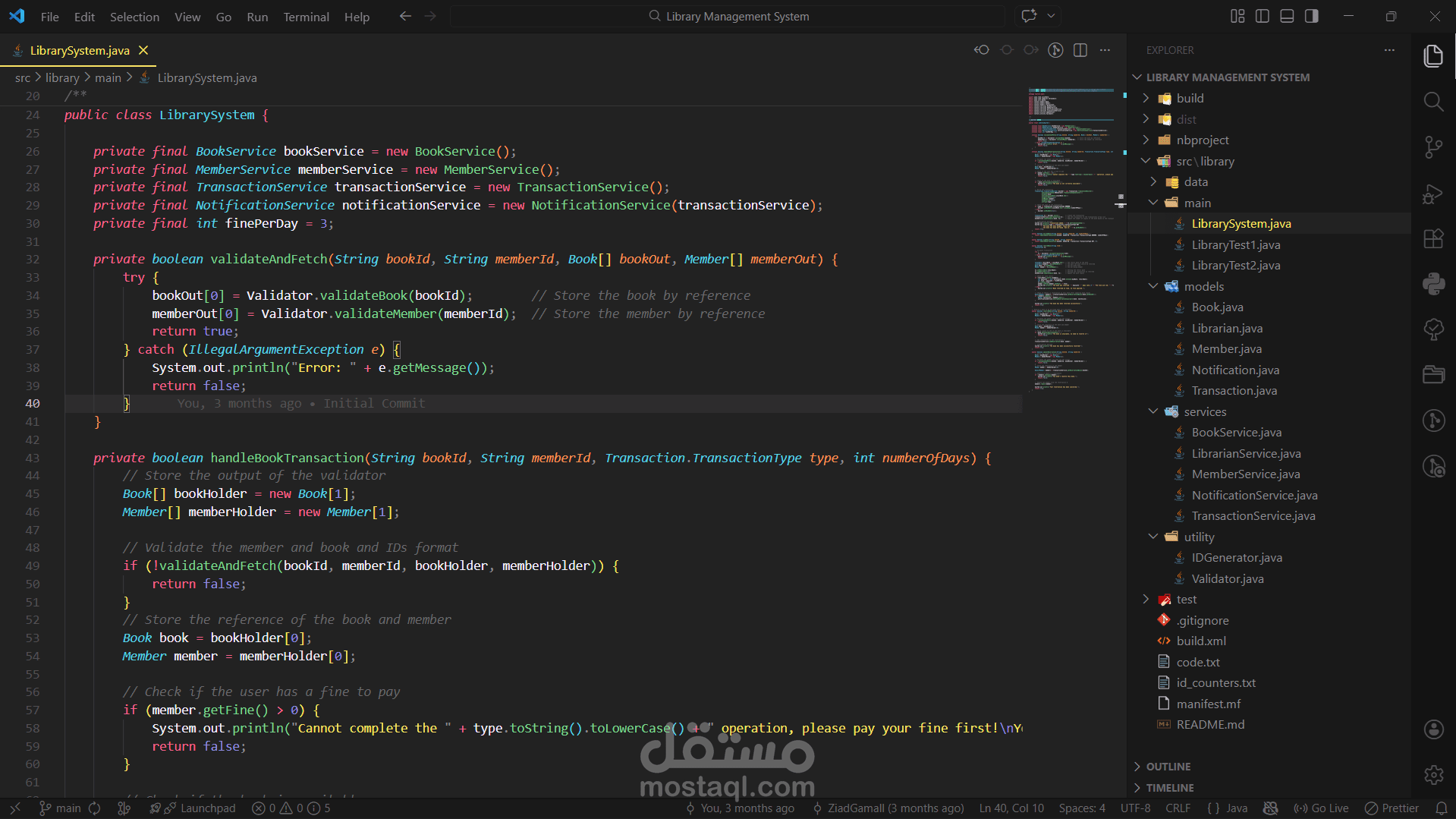Open the Explorer view in the activity bar

1433,56
